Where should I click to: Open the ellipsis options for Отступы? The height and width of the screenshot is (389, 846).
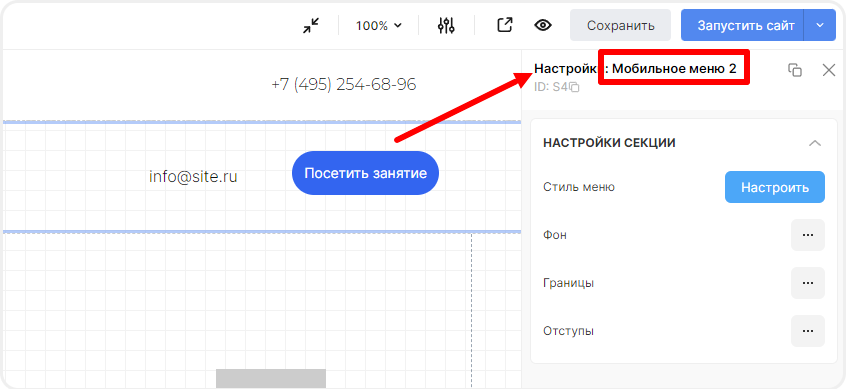808,331
